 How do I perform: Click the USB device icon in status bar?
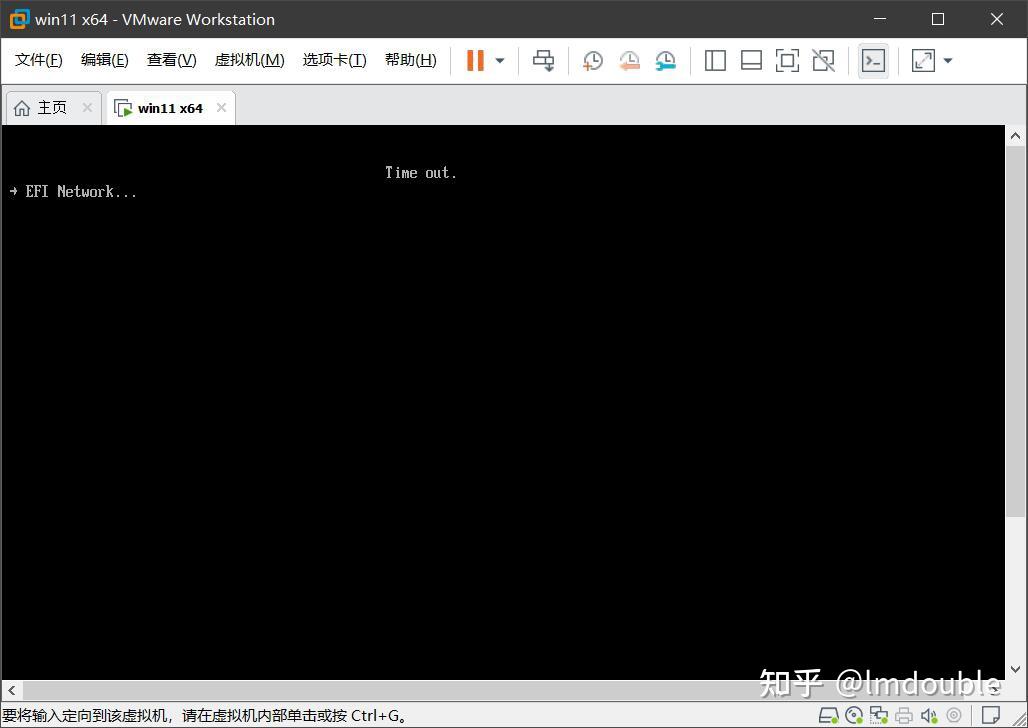tap(955, 715)
